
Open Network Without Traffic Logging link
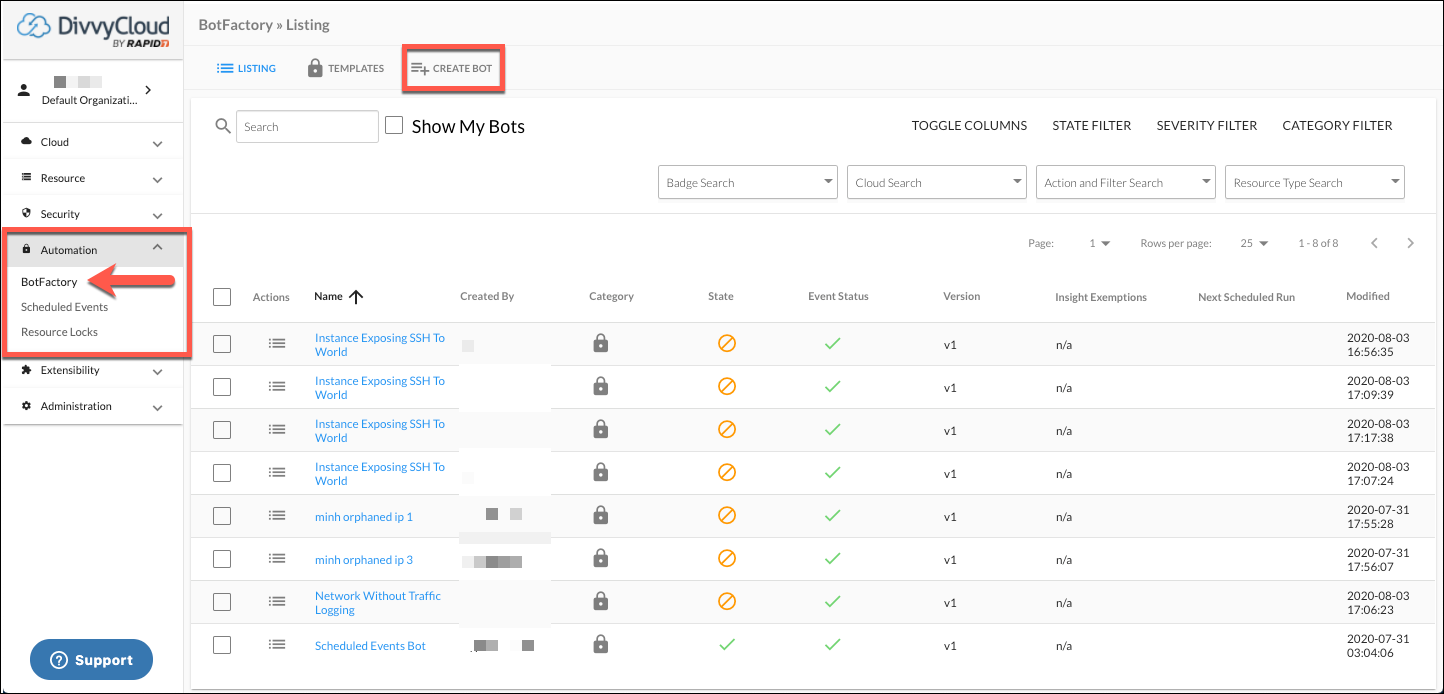(378, 603)
